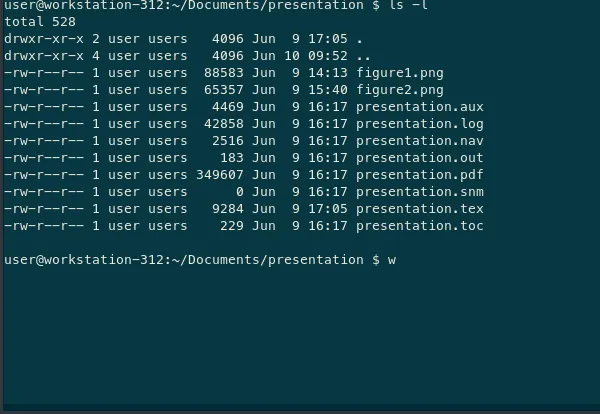The height and width of the screenshot is (414, 600).
Task: Select the presentation.log file entry
Action: pyautogui.click(x=420, y=124)
